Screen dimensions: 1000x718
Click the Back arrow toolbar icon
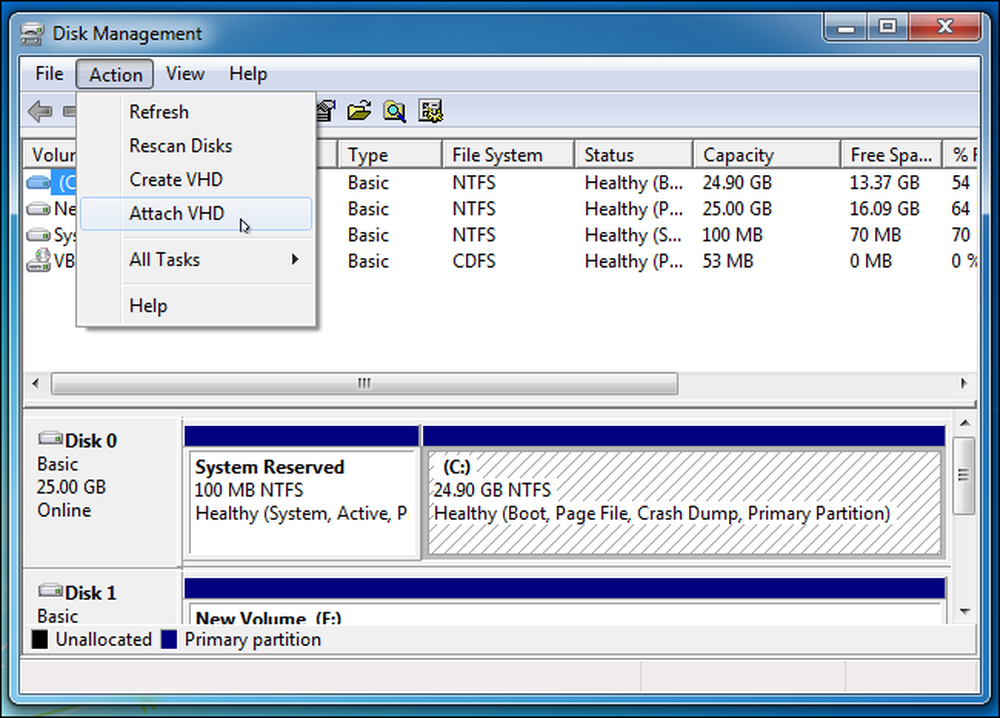click(x=40, y=112)
